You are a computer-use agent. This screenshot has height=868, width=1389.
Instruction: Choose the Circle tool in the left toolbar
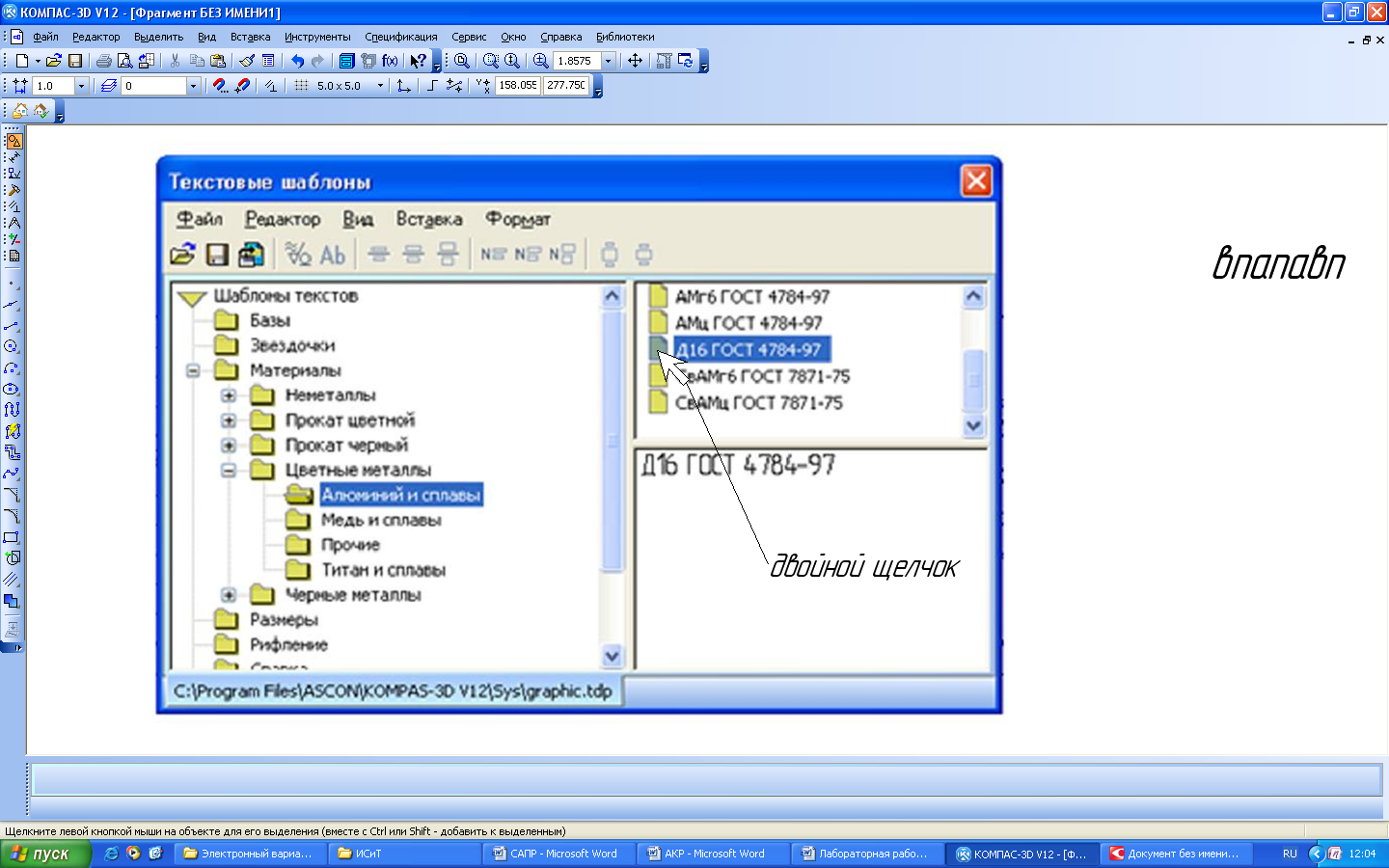tap(12, 346)
